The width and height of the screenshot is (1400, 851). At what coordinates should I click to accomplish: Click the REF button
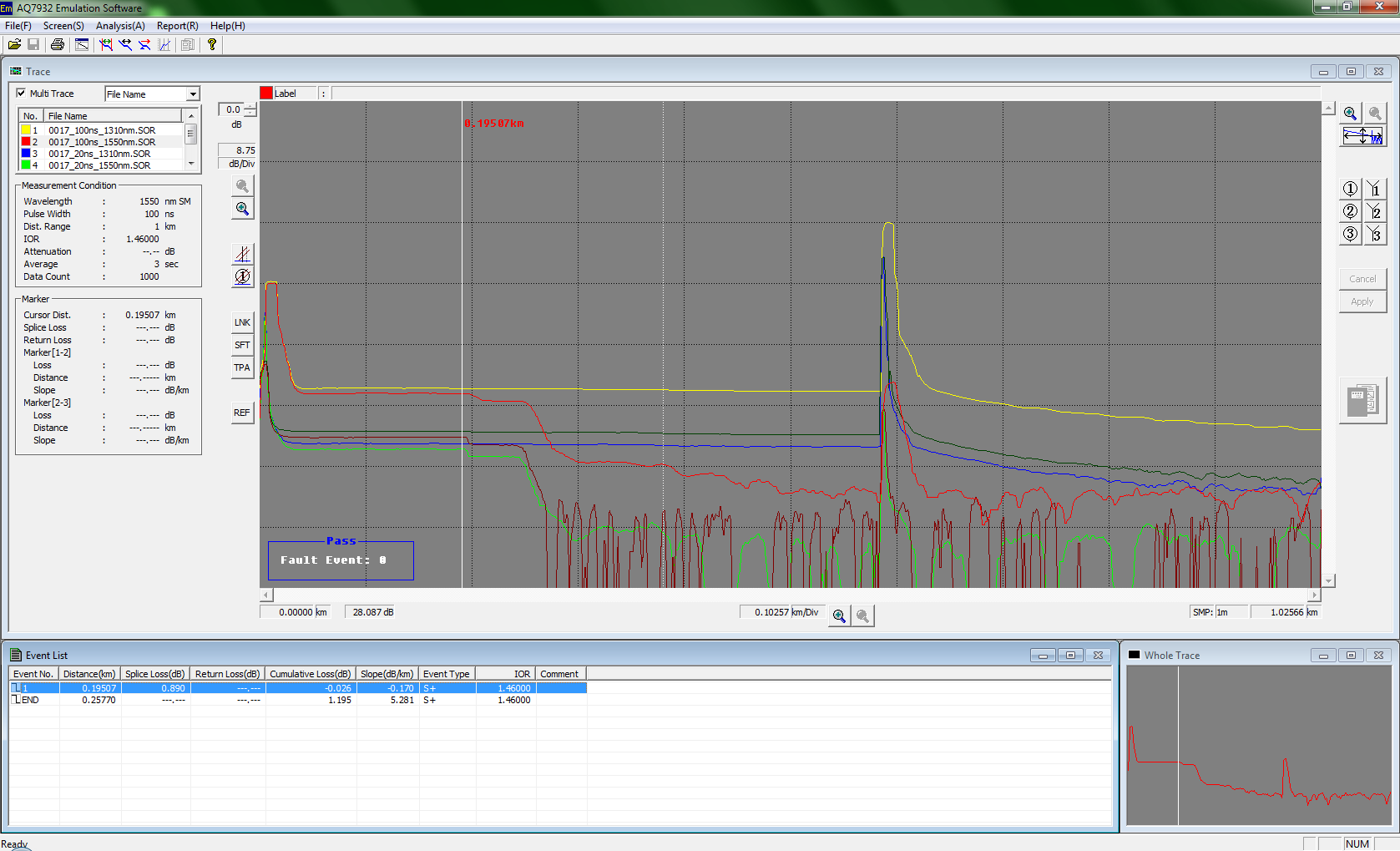(x=242, y=413)
